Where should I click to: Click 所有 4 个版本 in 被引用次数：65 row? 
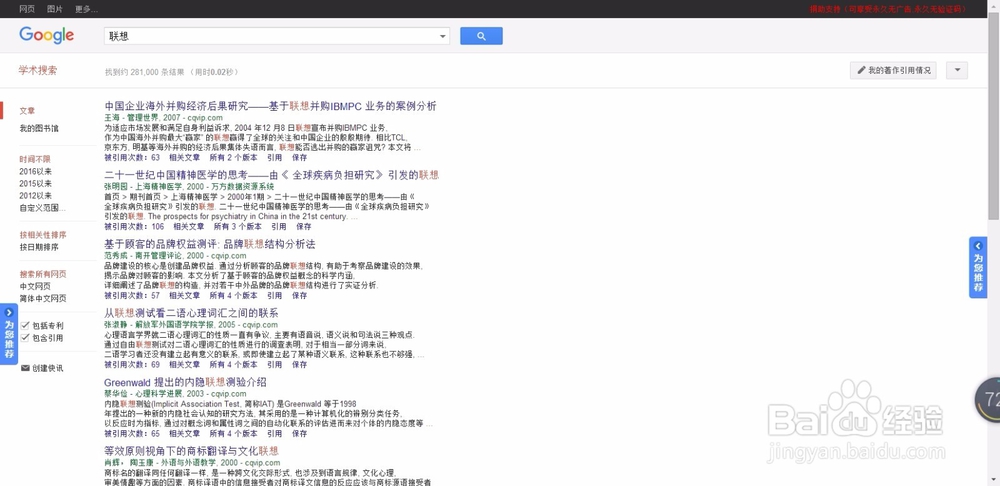(233, 434)
